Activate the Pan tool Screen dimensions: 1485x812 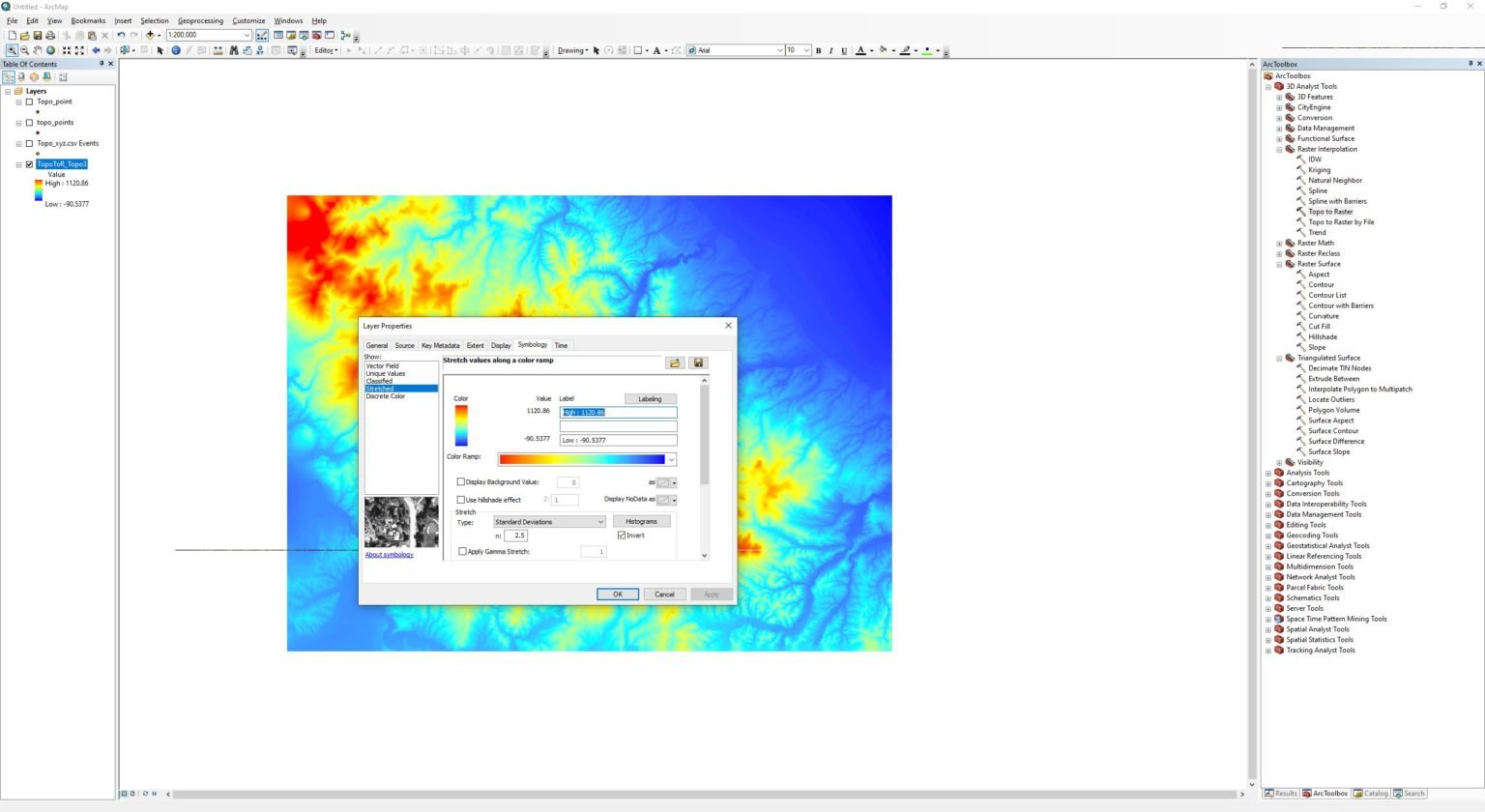(38, 51)
